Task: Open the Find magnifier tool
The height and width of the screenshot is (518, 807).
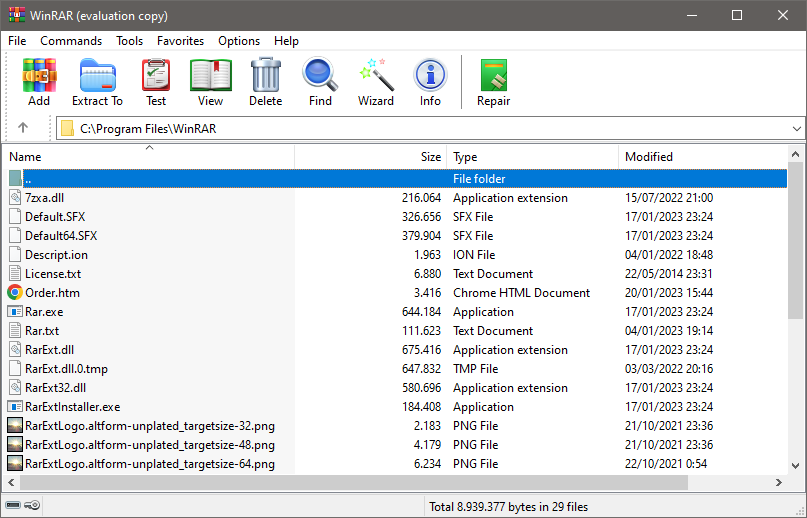Action: point(320,75)
